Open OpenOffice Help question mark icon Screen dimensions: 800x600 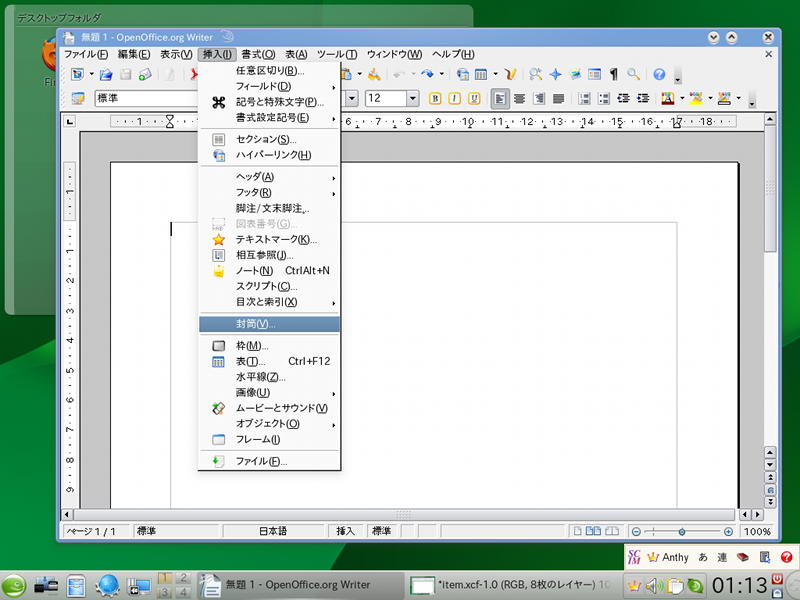[x=659, y=74]
